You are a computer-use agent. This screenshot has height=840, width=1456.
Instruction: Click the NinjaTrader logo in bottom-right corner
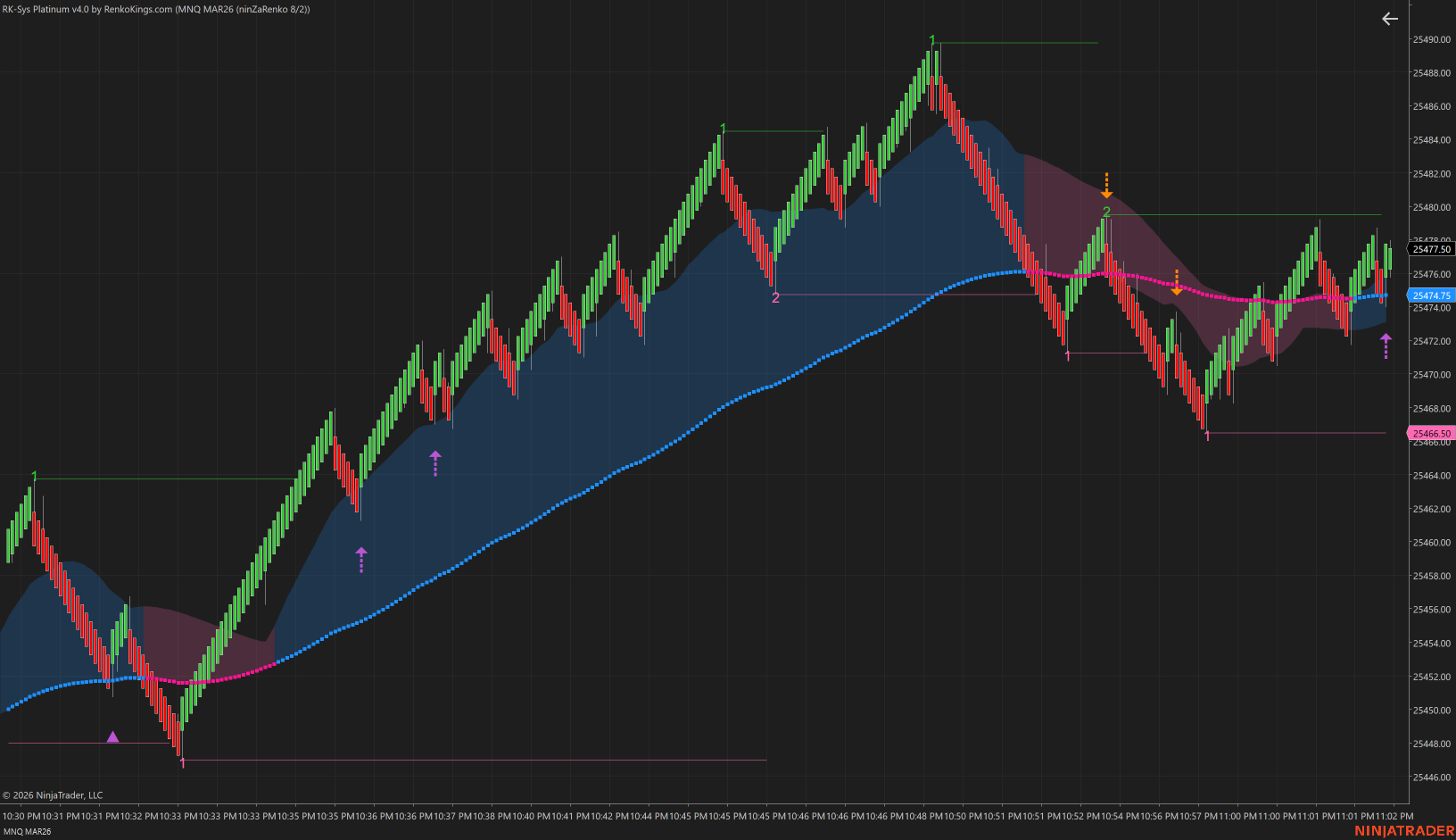[x=1403, y=831]
